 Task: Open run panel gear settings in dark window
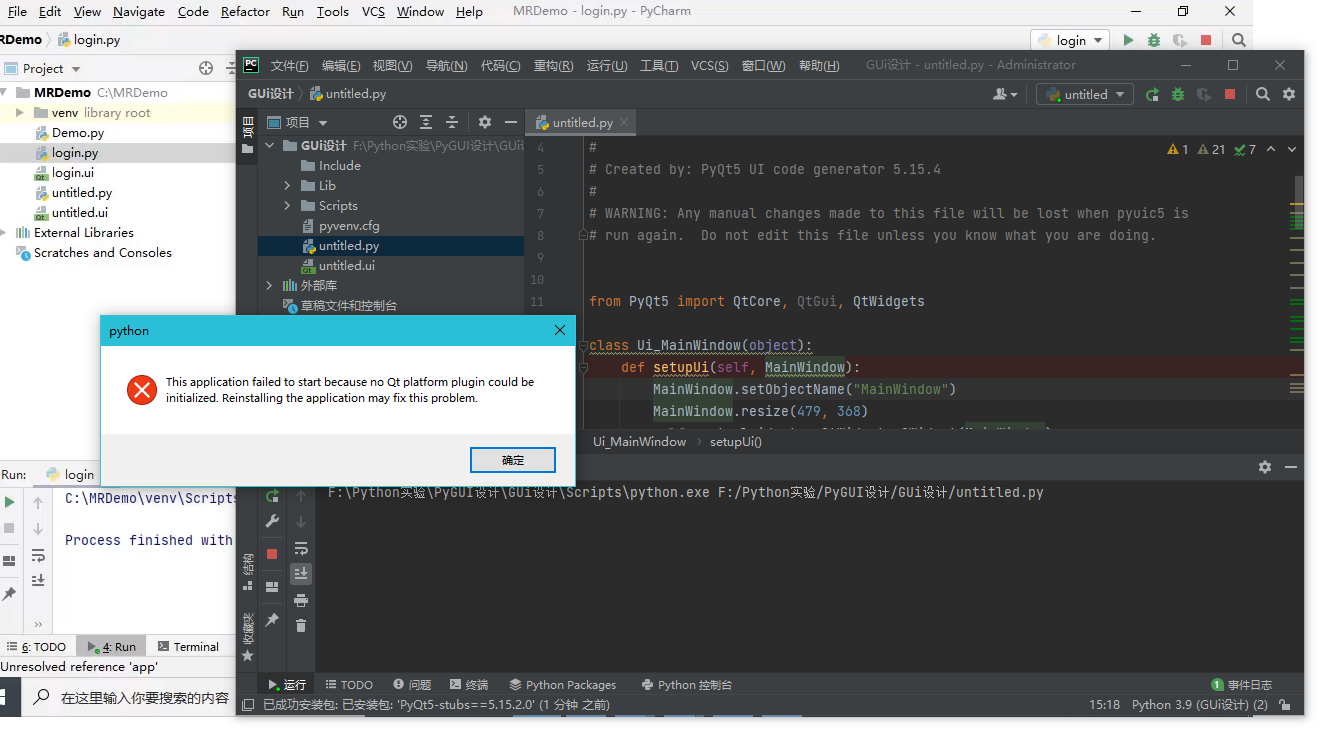1265,467
